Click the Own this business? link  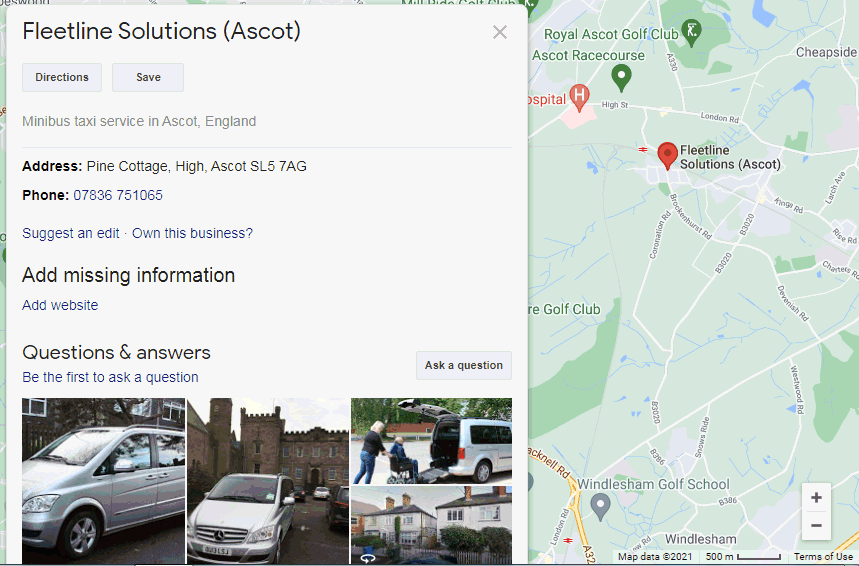click(192, 233)
